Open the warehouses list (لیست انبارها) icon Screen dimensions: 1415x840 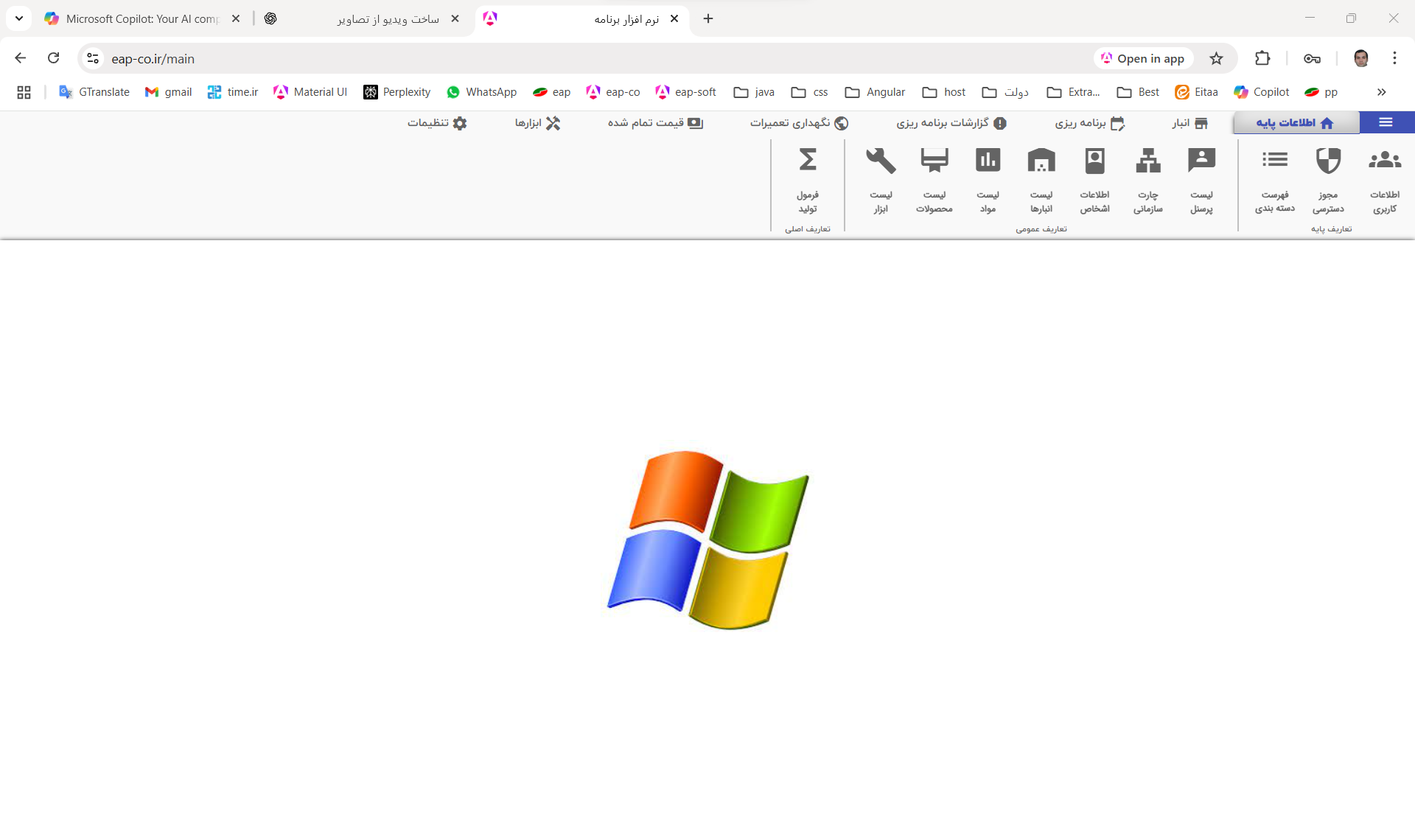pos(1041,161)
